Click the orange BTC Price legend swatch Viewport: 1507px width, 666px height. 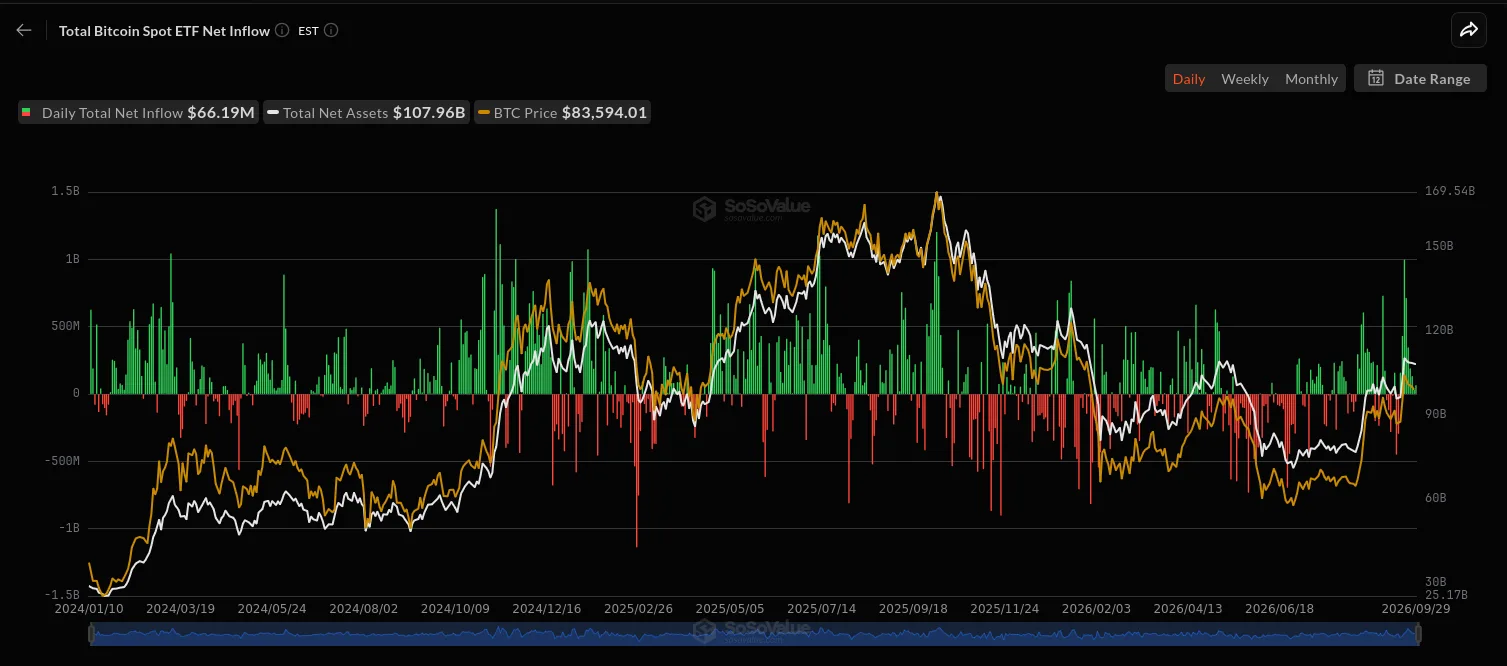click(484, 113)
